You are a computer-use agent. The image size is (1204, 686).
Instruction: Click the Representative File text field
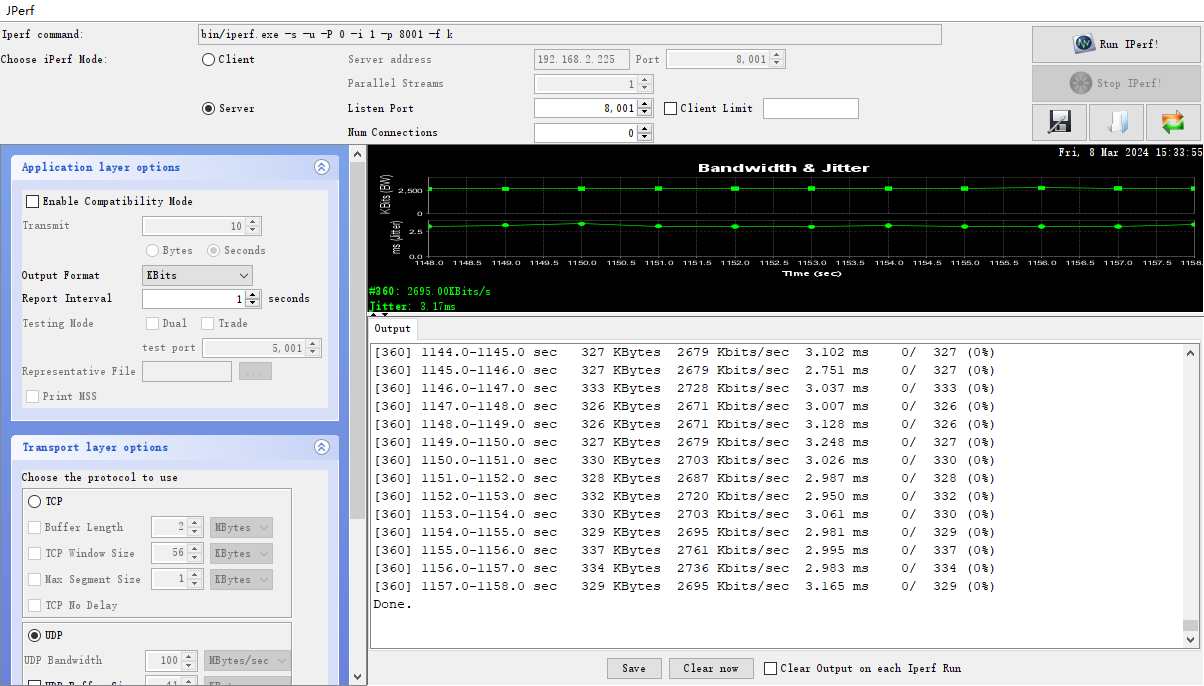(x=187, y=371)
